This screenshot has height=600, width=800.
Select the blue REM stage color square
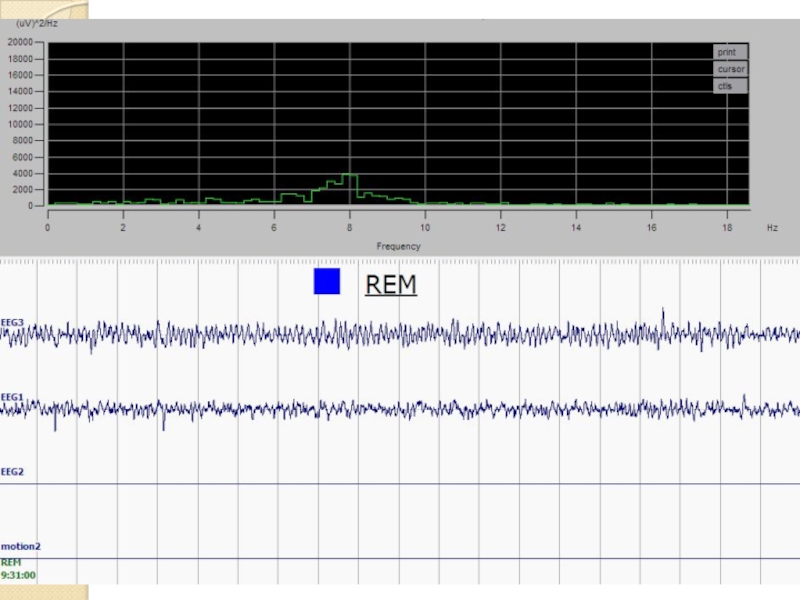pyautogui.click(x=327, y=281)
